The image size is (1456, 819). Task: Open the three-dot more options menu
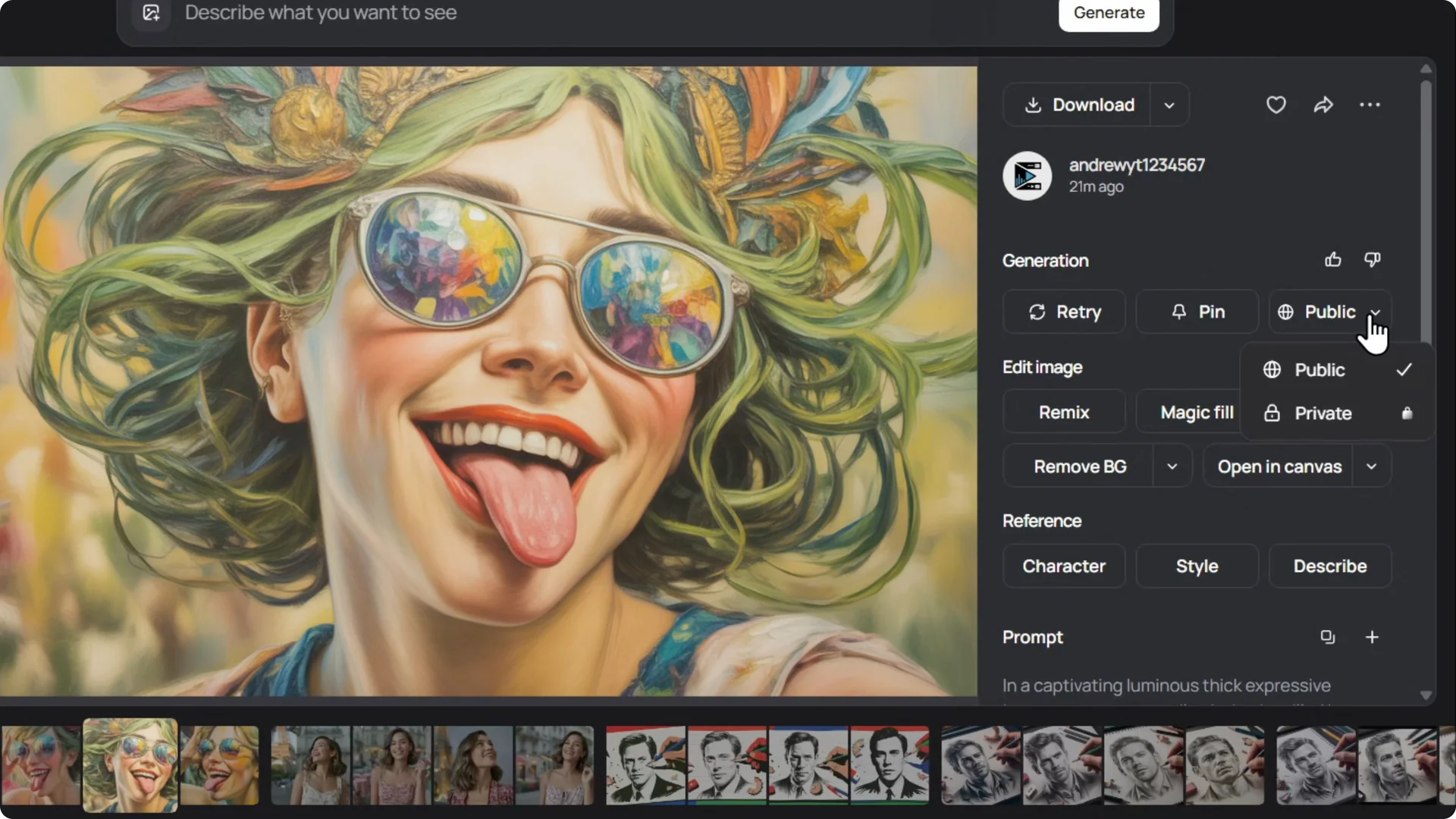(1370, 105)
